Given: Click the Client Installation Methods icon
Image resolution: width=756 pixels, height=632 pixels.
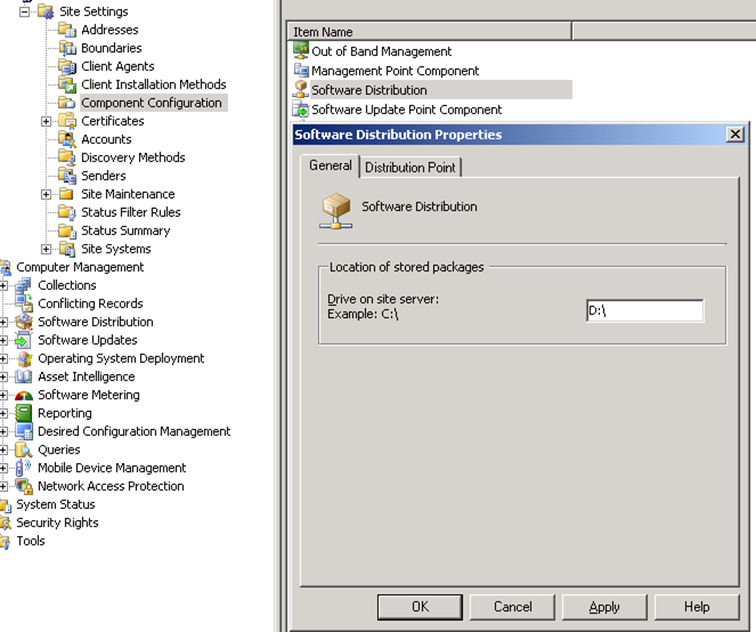Looking at the screenshot, I should [x=67, y=84].
